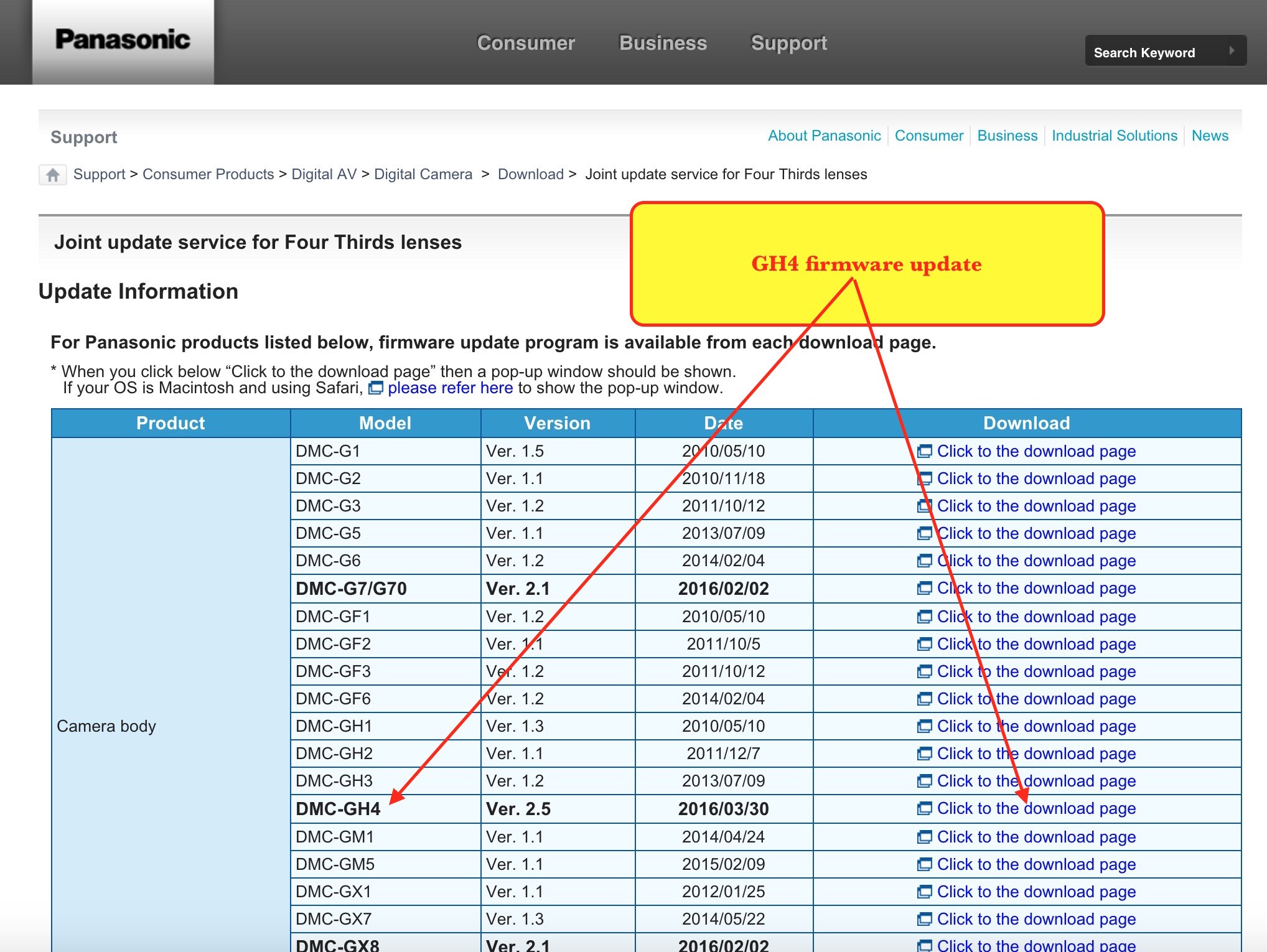Image resolution: width=1267 pixels, height=952 pixels.
Task: Click popup icon in DMC-GH1 download row
Action: coord(925,727)
